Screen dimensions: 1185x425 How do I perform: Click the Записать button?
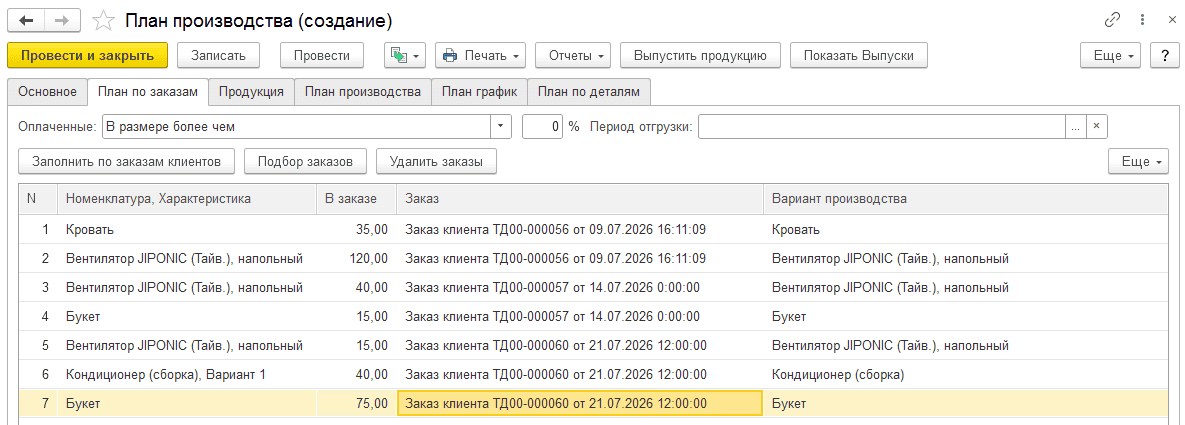pyautogui.click(x=218, y=55)
